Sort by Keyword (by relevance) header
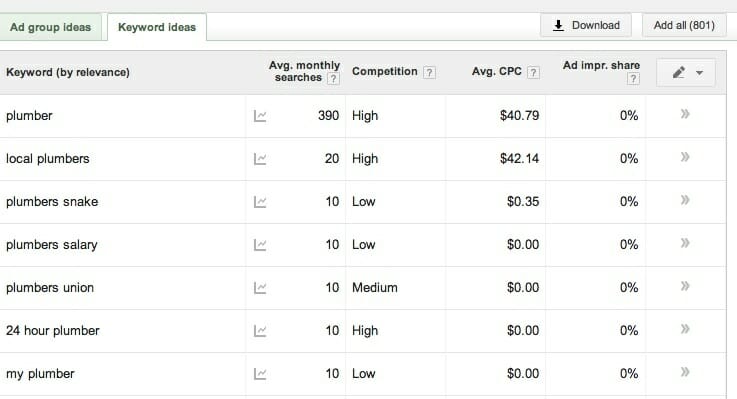The height and width of the screenshot is (399, 737). tap(68, 72)
